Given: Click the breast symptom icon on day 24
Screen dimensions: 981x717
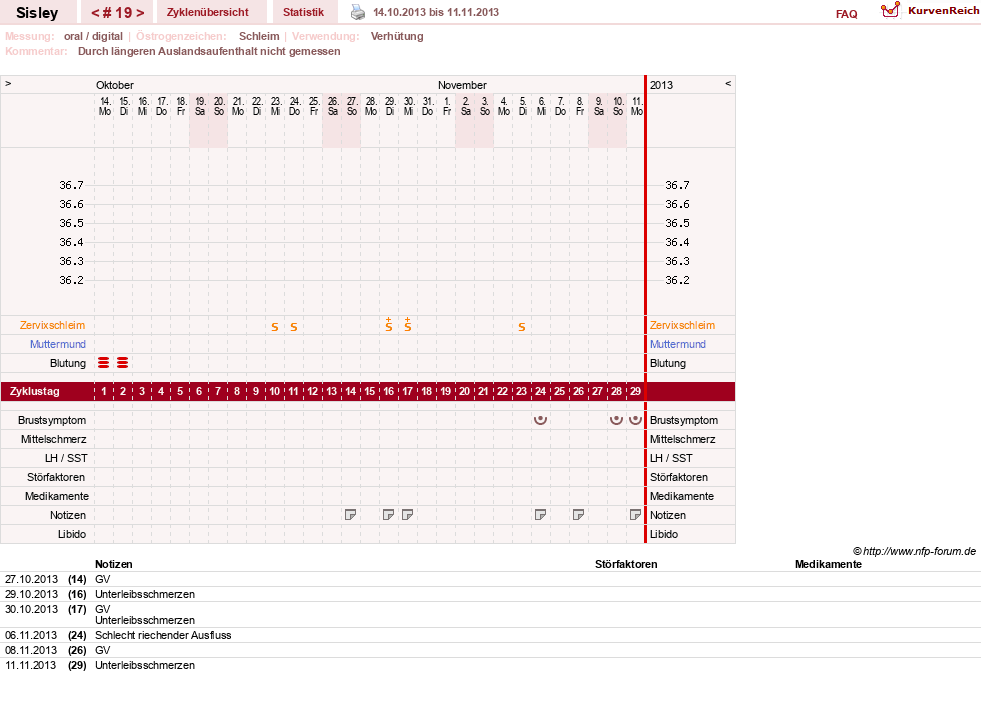Looking at the screenshot, I should [541, 420].
